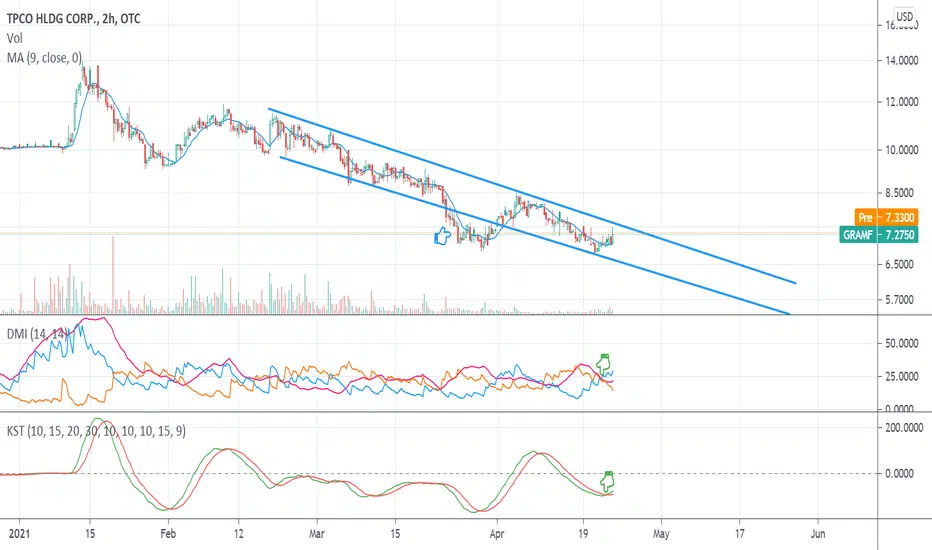This screenshot has height=550, width=932.
Task: Click the 200.0000 KST axis label
Action: click(x=904, y=428)
